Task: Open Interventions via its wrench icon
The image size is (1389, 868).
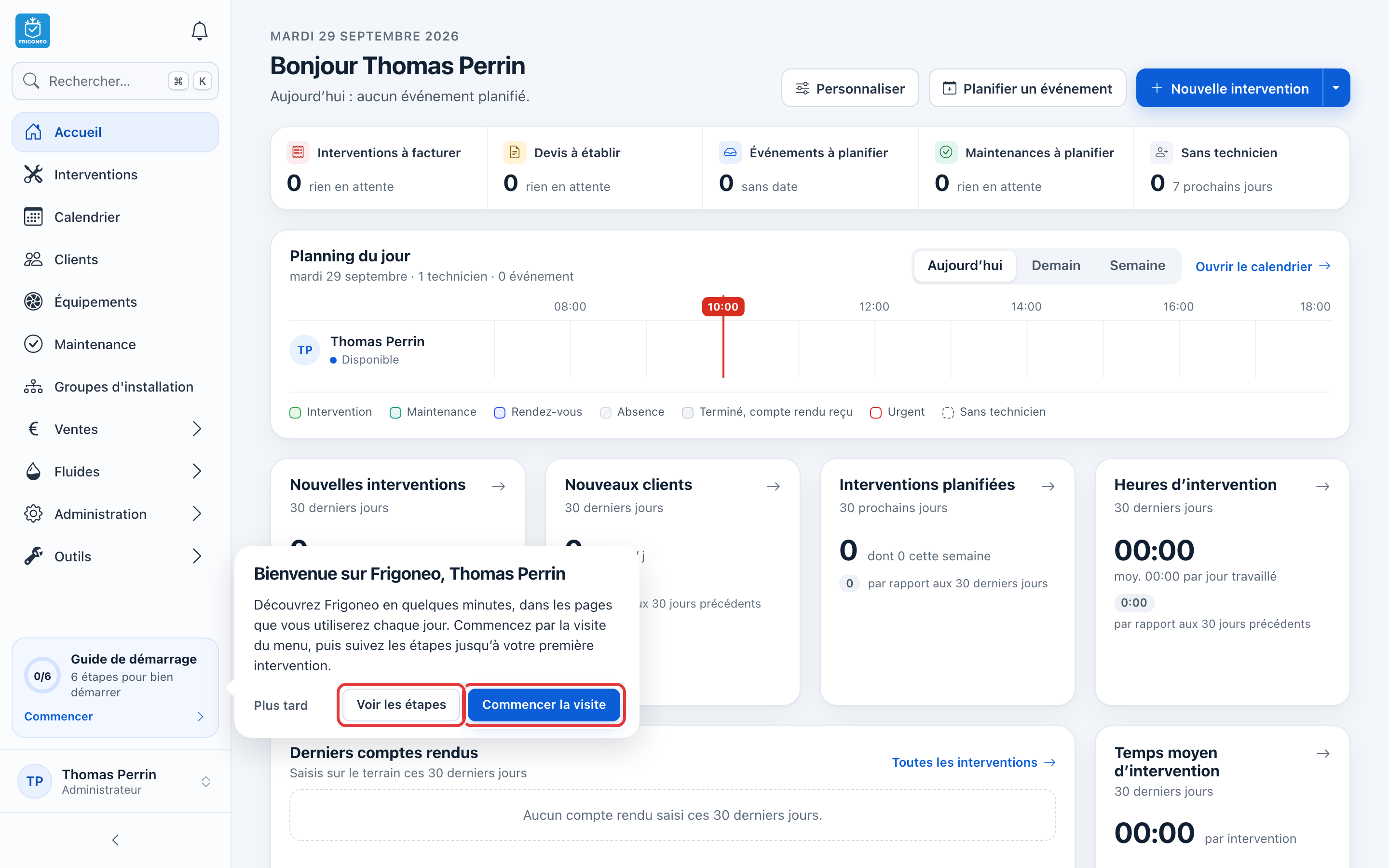Action: [33, 175]
